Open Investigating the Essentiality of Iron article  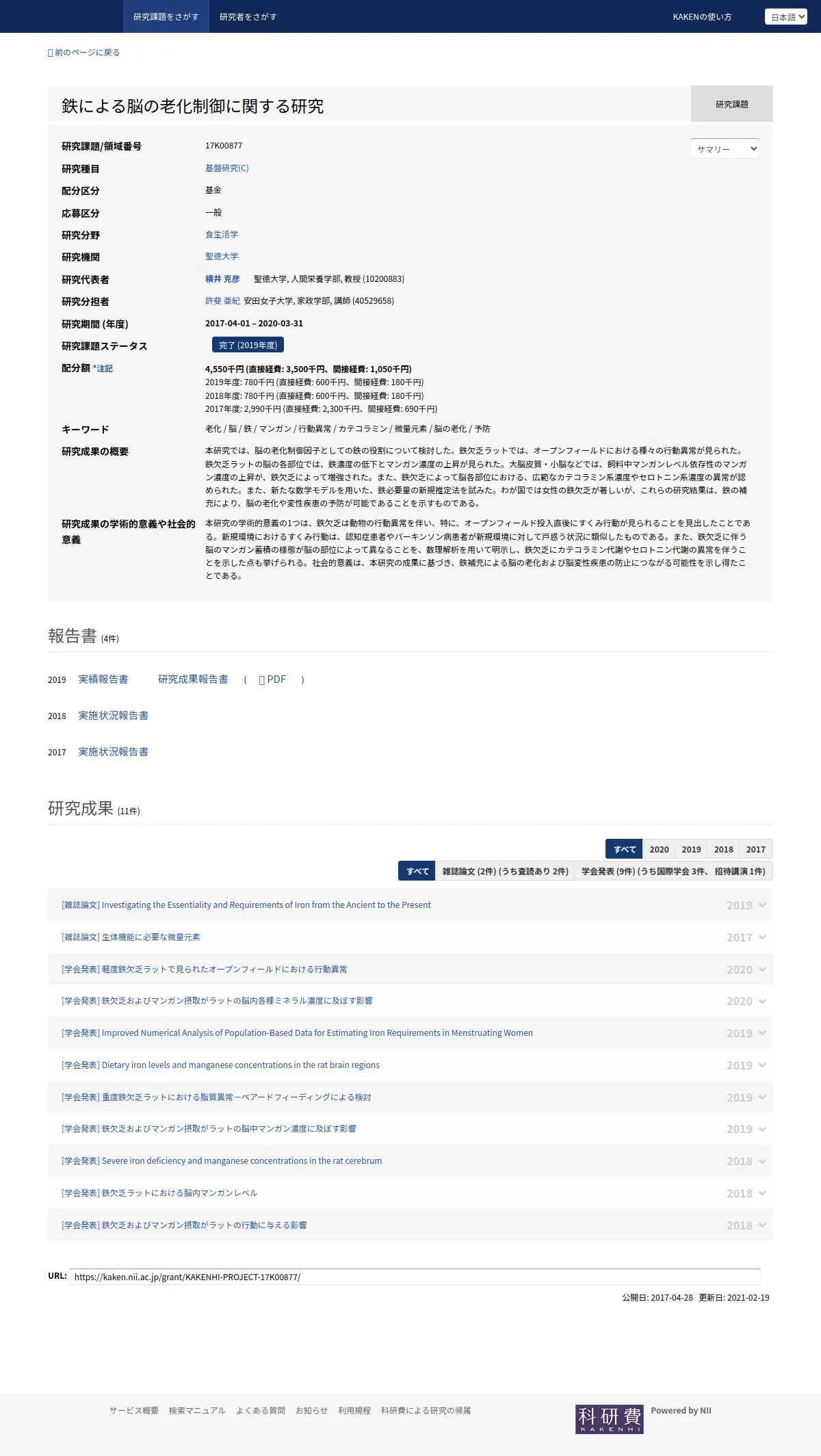click(x=246, y=905)
